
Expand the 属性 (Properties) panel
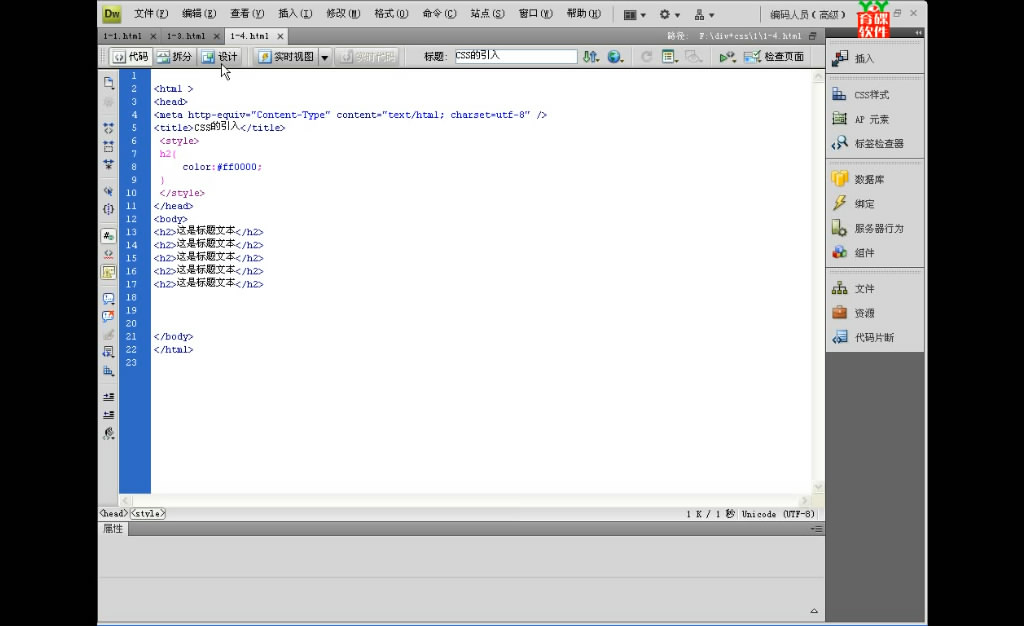[x=113, y=529]
